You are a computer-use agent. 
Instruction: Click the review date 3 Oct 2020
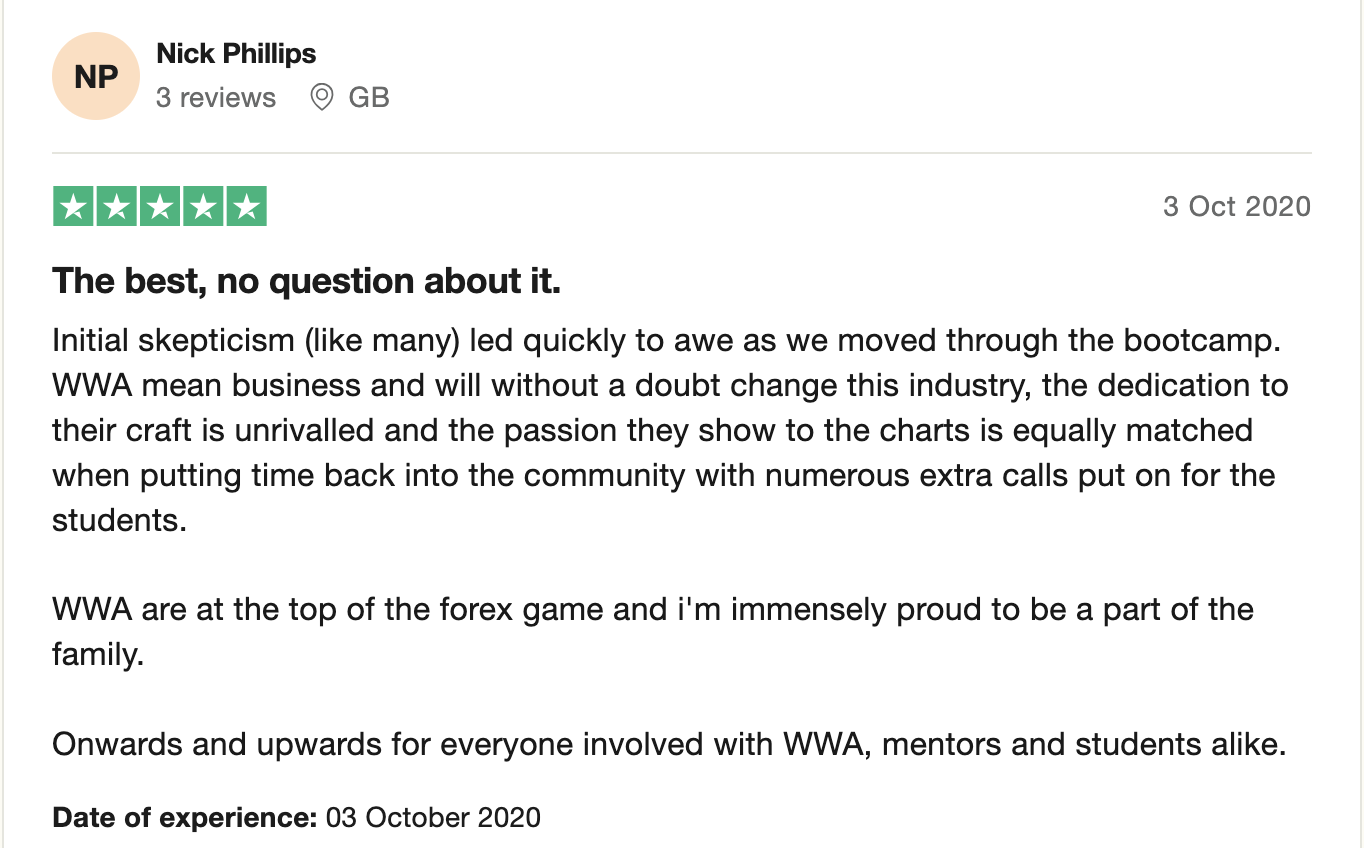1236,206
